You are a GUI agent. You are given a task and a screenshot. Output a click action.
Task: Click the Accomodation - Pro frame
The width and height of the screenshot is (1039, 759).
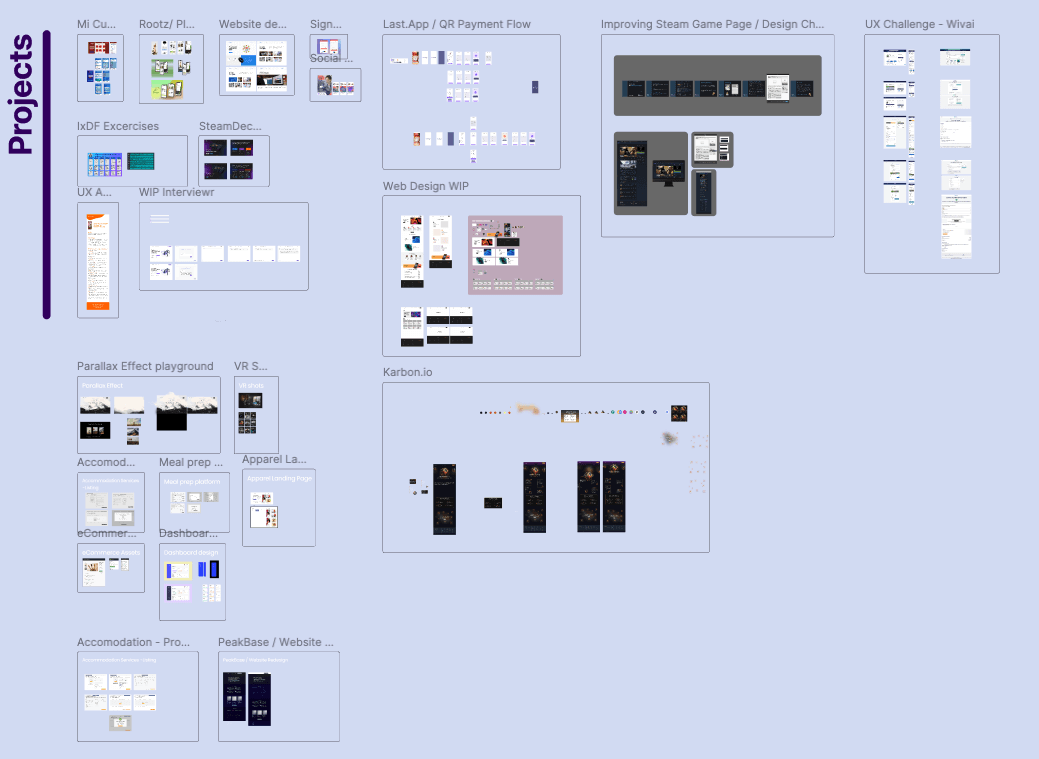138,697
